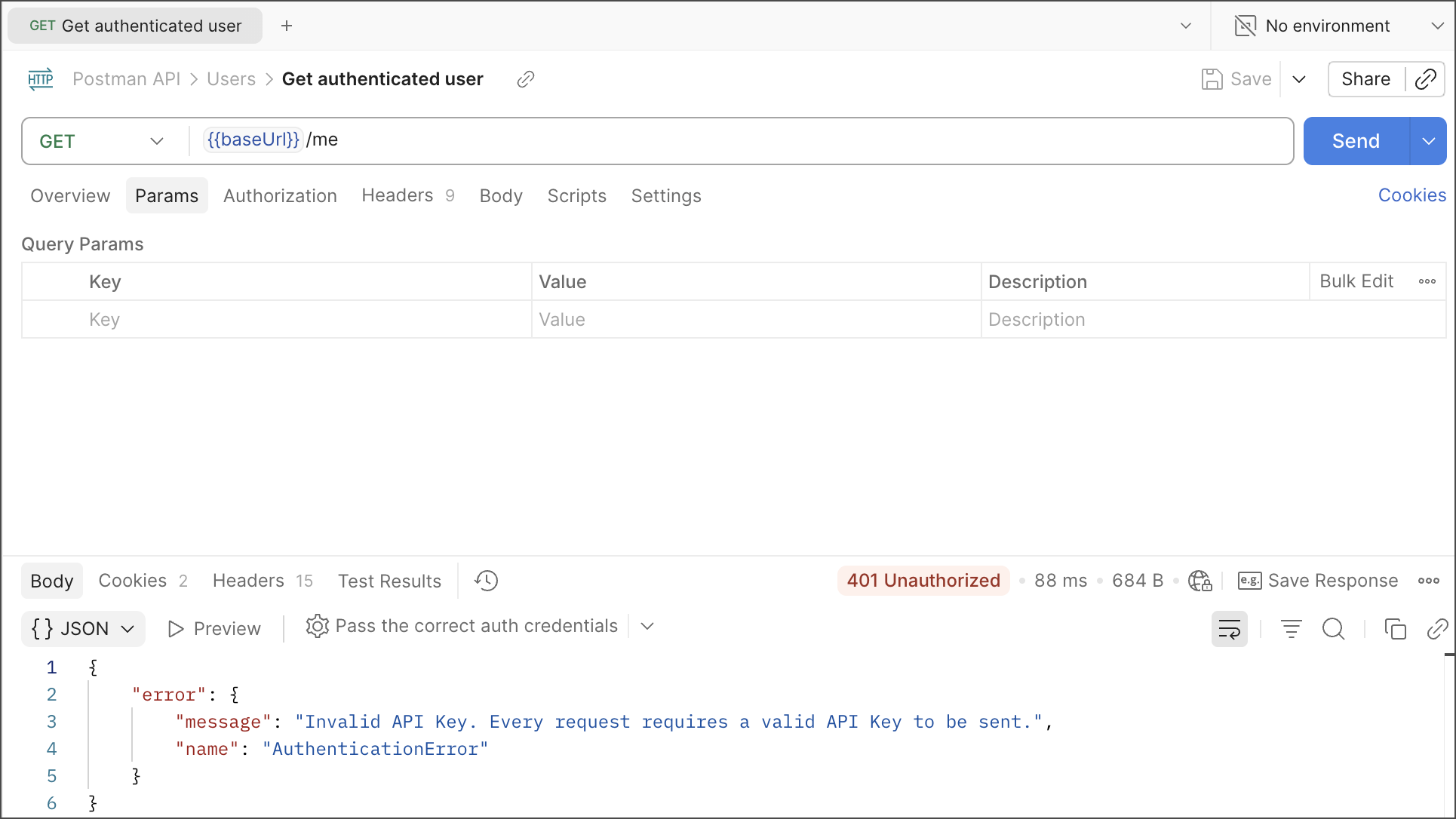Select the Params tab
Viewport: 1456px width, 819px height.
(167, 196)
